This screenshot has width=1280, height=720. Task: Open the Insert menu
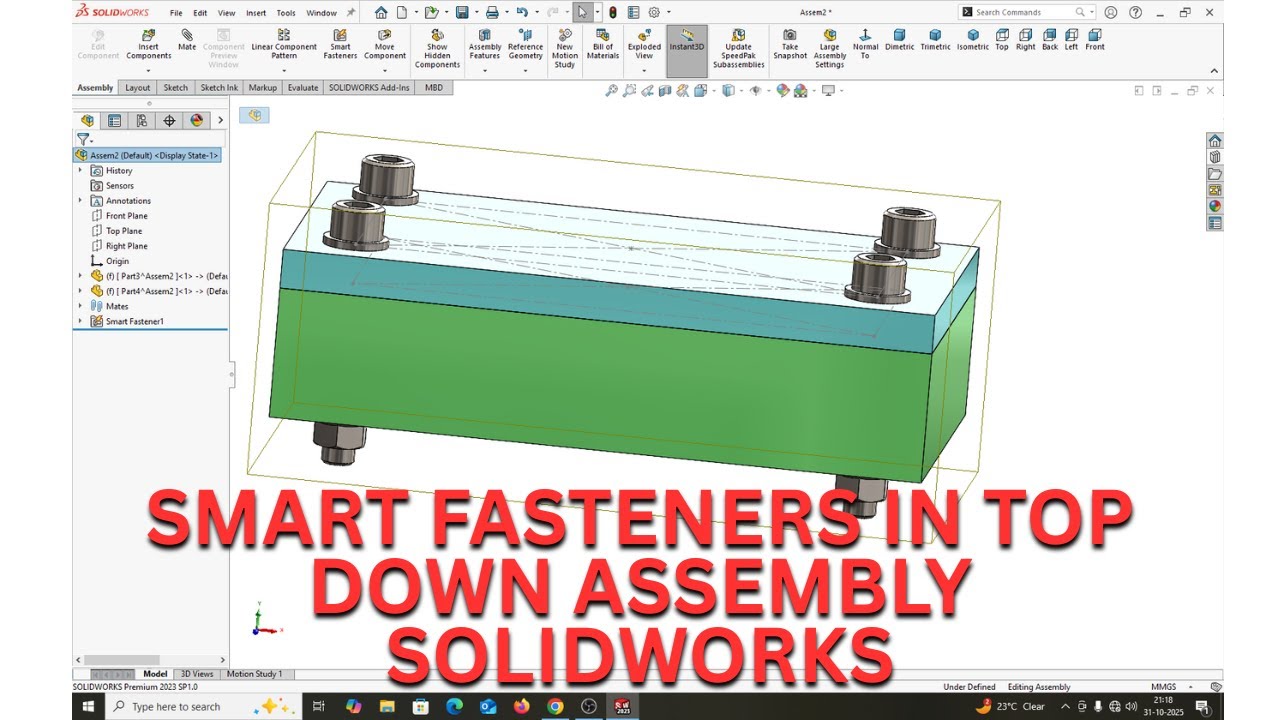point(256,13)
